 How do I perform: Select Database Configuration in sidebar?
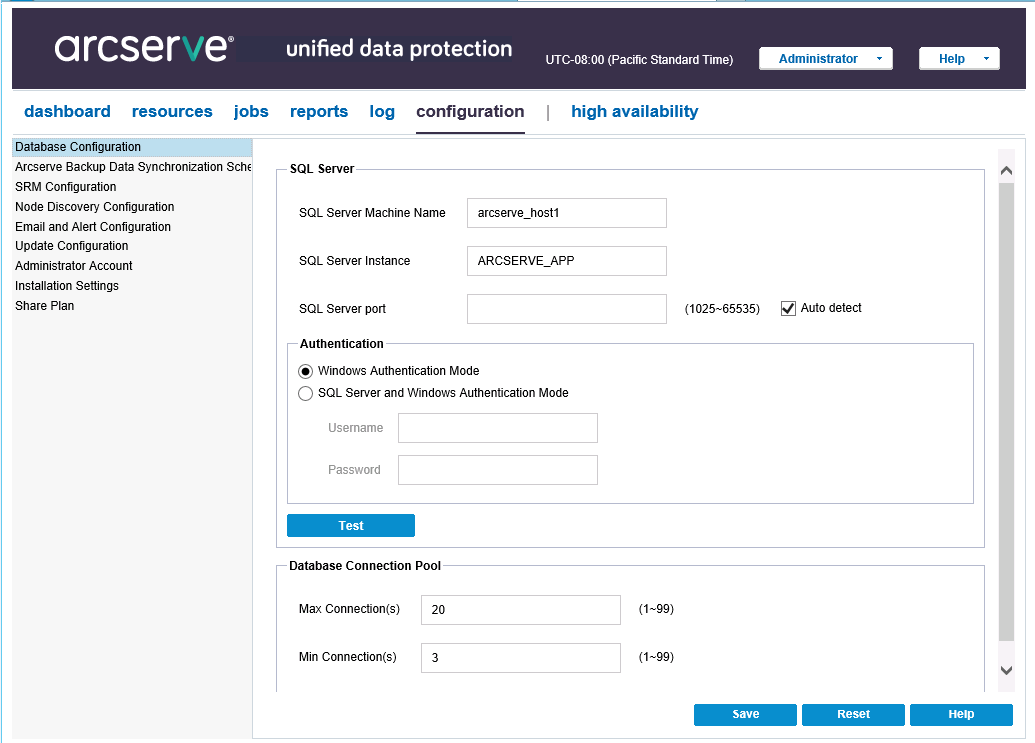tap(132, 147)
